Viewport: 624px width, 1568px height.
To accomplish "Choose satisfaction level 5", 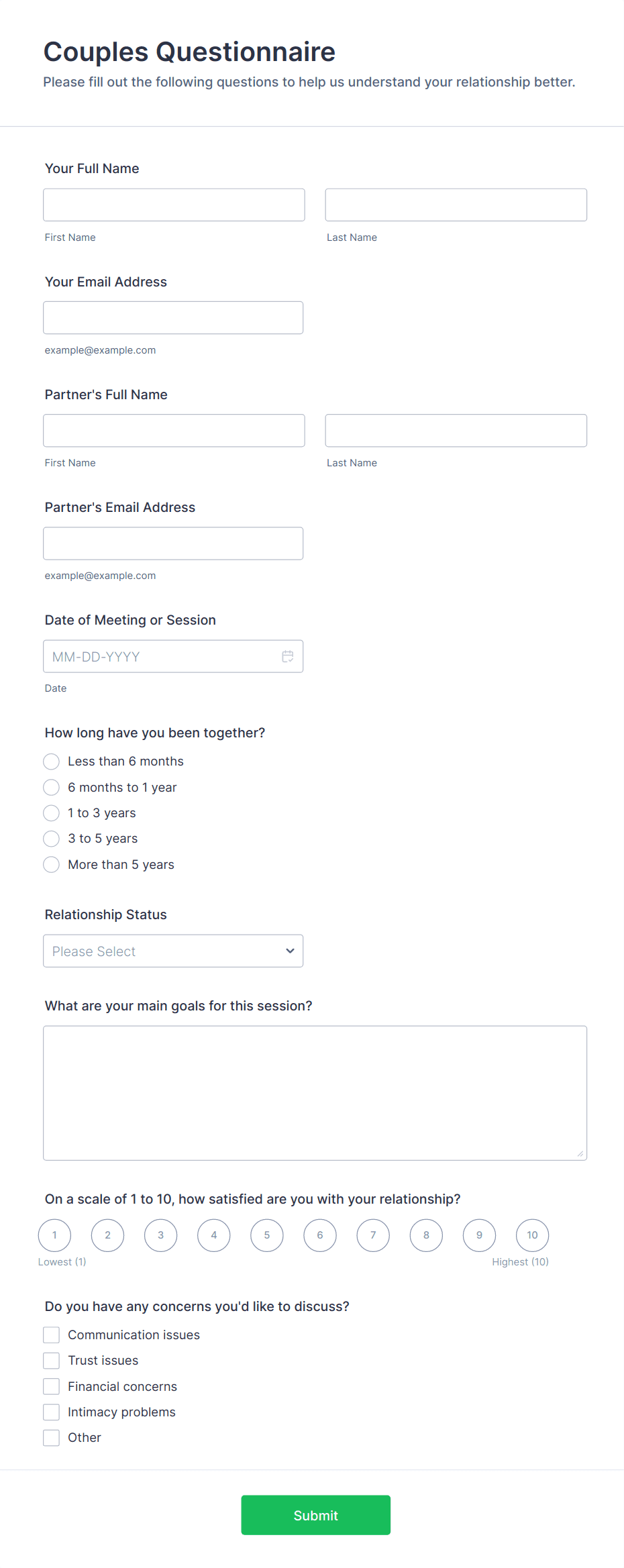I will click(266, 1235).
